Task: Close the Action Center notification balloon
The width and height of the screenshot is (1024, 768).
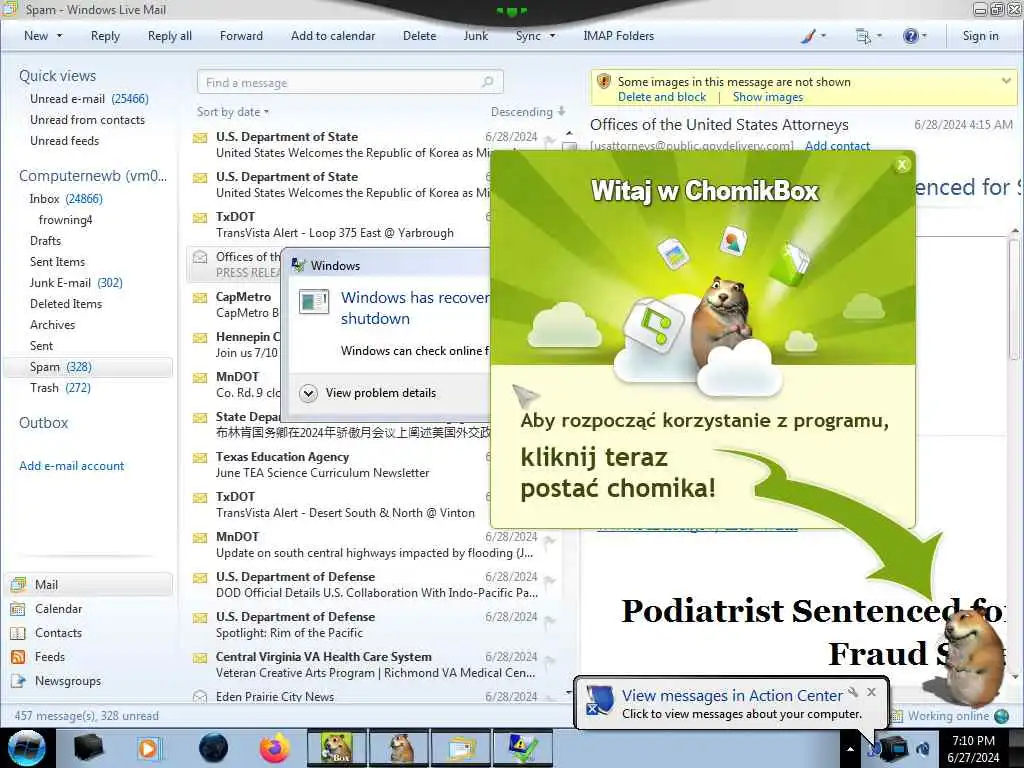Action: click(871, 692)
